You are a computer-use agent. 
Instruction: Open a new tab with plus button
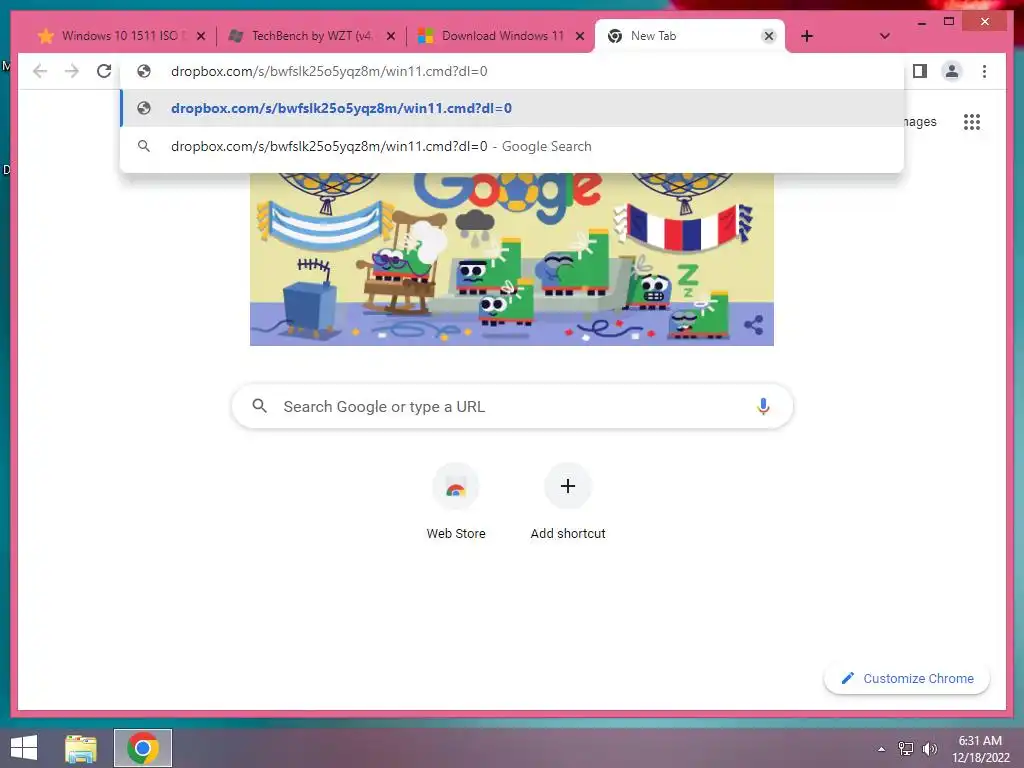(x=807, y=36)
